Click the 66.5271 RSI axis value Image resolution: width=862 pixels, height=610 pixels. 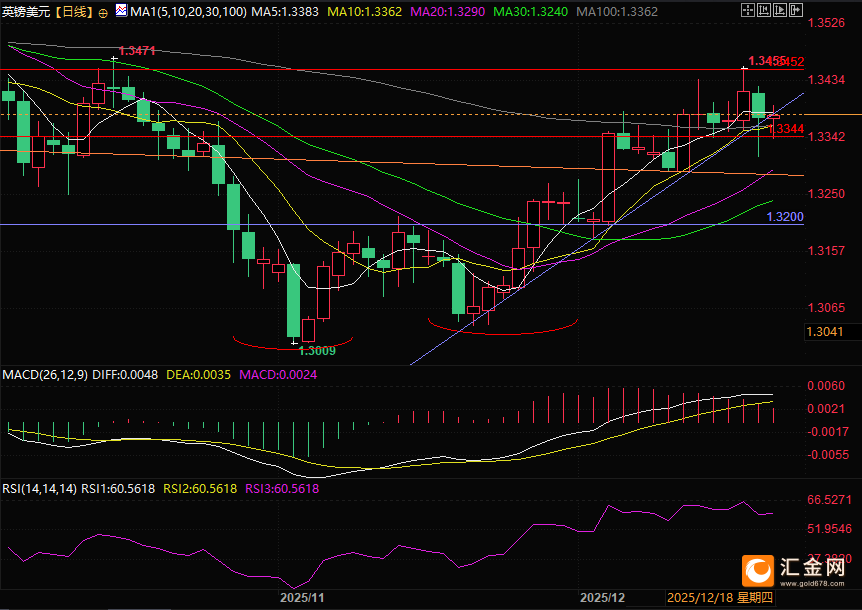pos(829,500)
